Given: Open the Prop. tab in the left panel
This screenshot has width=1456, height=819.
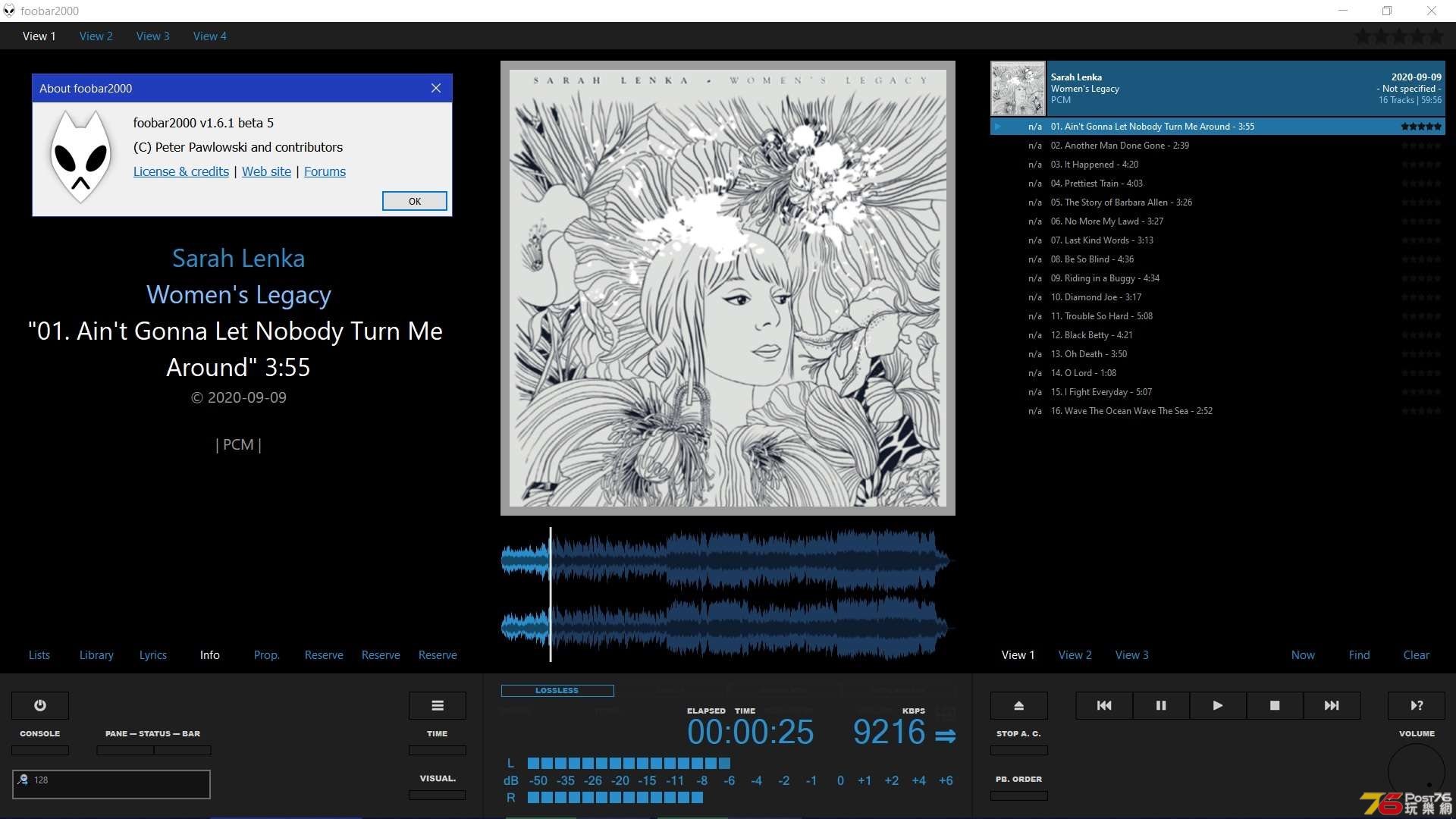Looking at the screenshot, I should click(x=267, y=654).
